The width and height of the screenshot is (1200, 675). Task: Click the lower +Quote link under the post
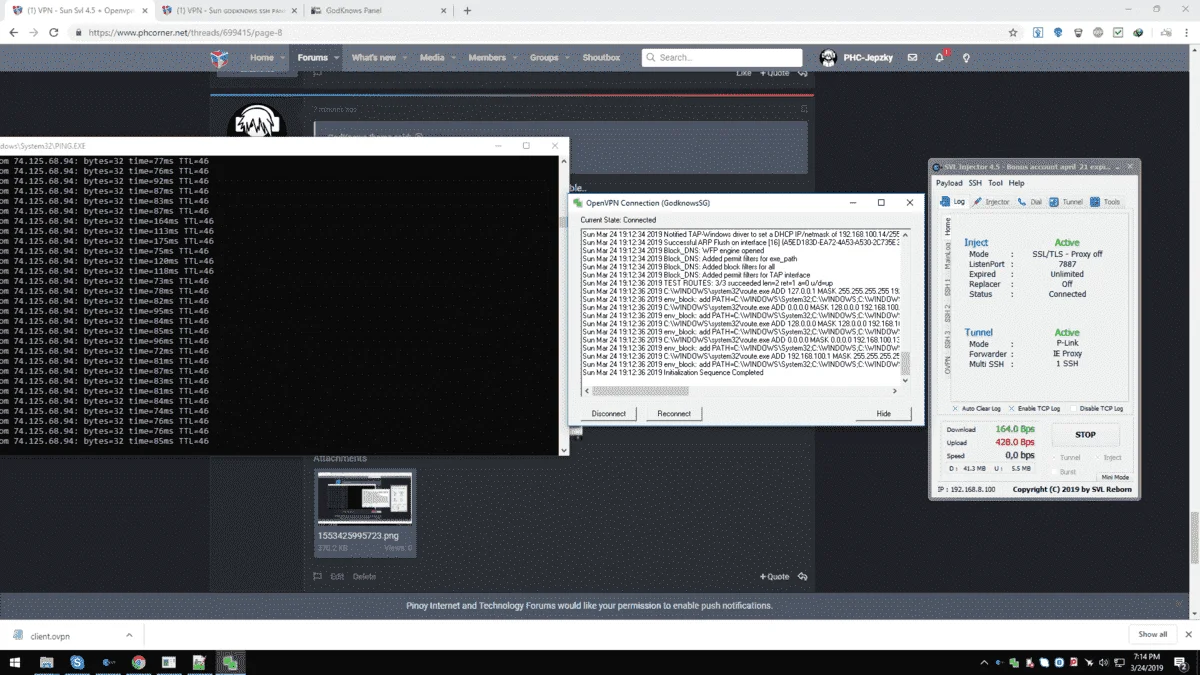tap(775, 576)
